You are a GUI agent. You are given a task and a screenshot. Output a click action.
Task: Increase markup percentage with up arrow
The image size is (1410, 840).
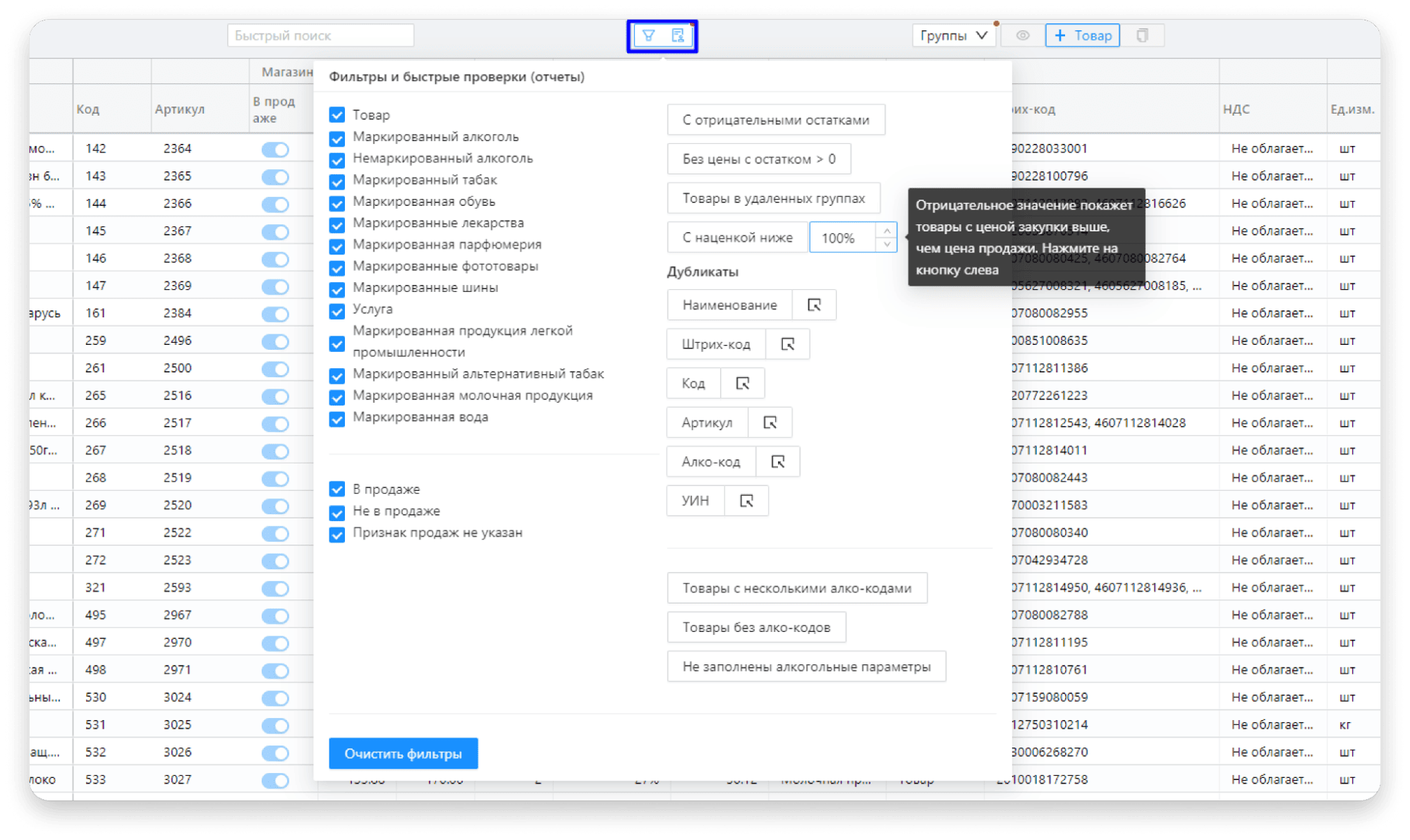[887, 231]
